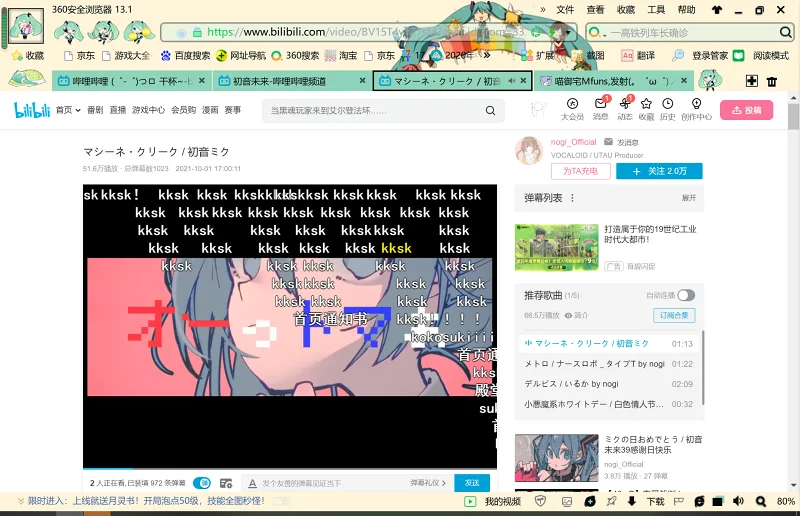This screenshot has height=516, width=800.
Task: Click the 为TA充电 button
Action: tap(581, 171)
